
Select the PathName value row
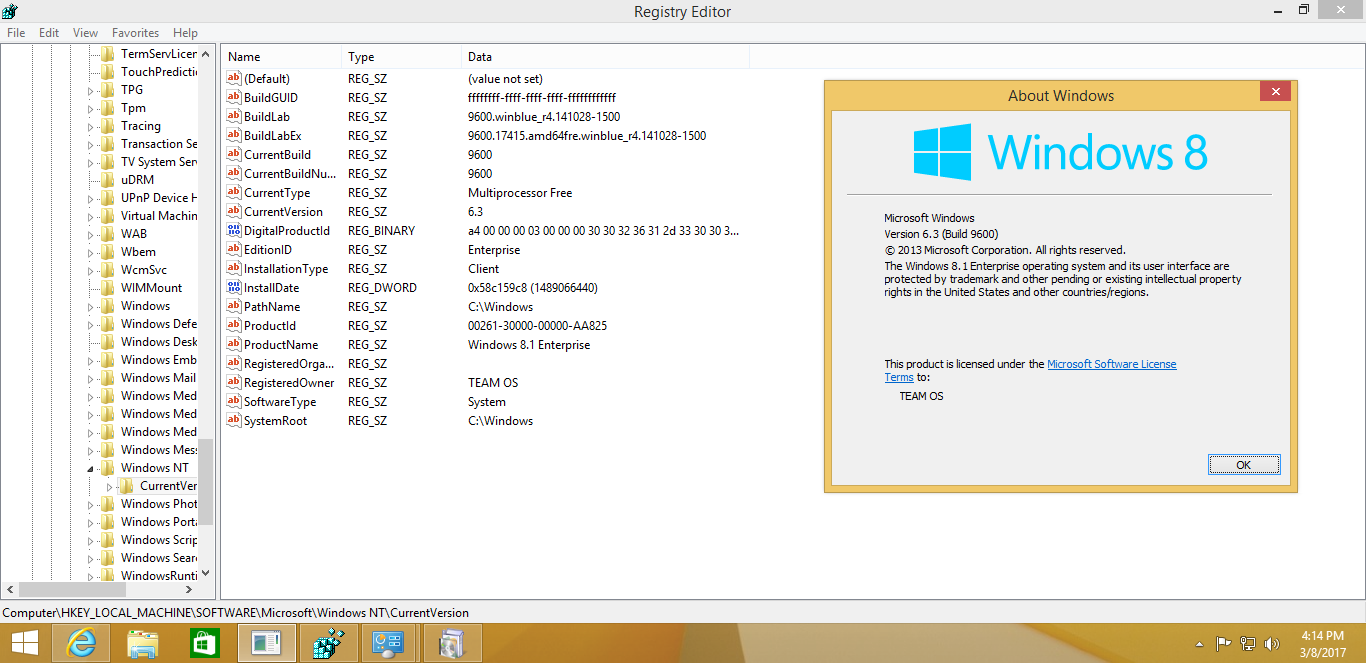point(485,307)
